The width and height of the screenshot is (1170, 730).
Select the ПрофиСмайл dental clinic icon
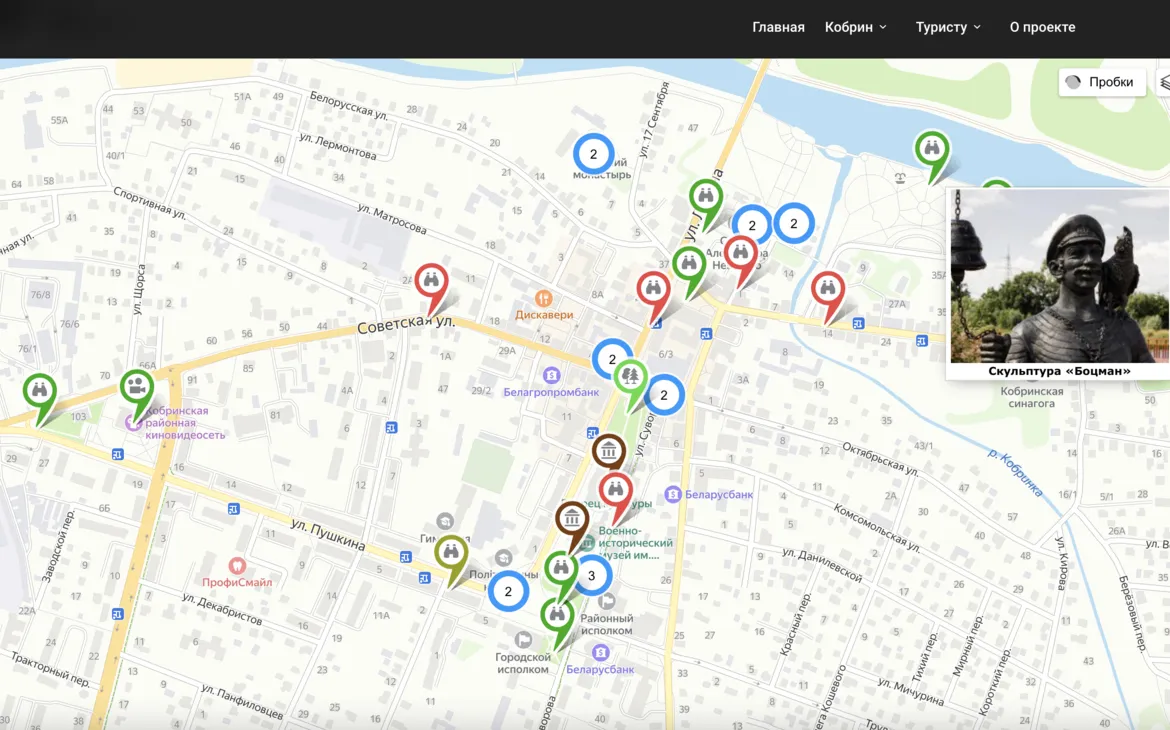tap(237, 566)
